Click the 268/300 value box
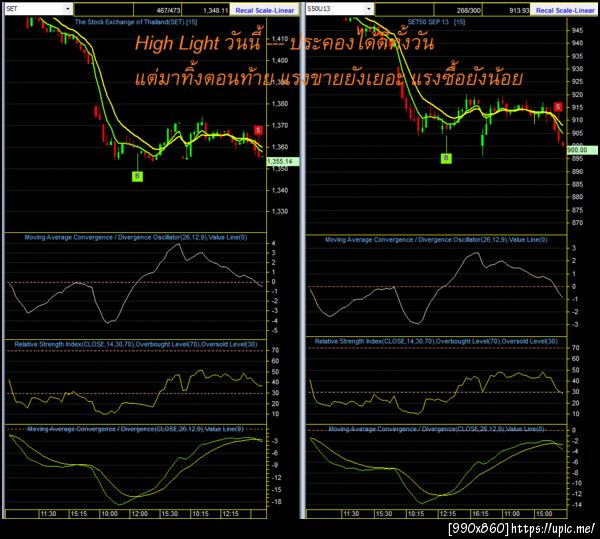The width and height of the screenshot is (600, 539). (458, 10)
